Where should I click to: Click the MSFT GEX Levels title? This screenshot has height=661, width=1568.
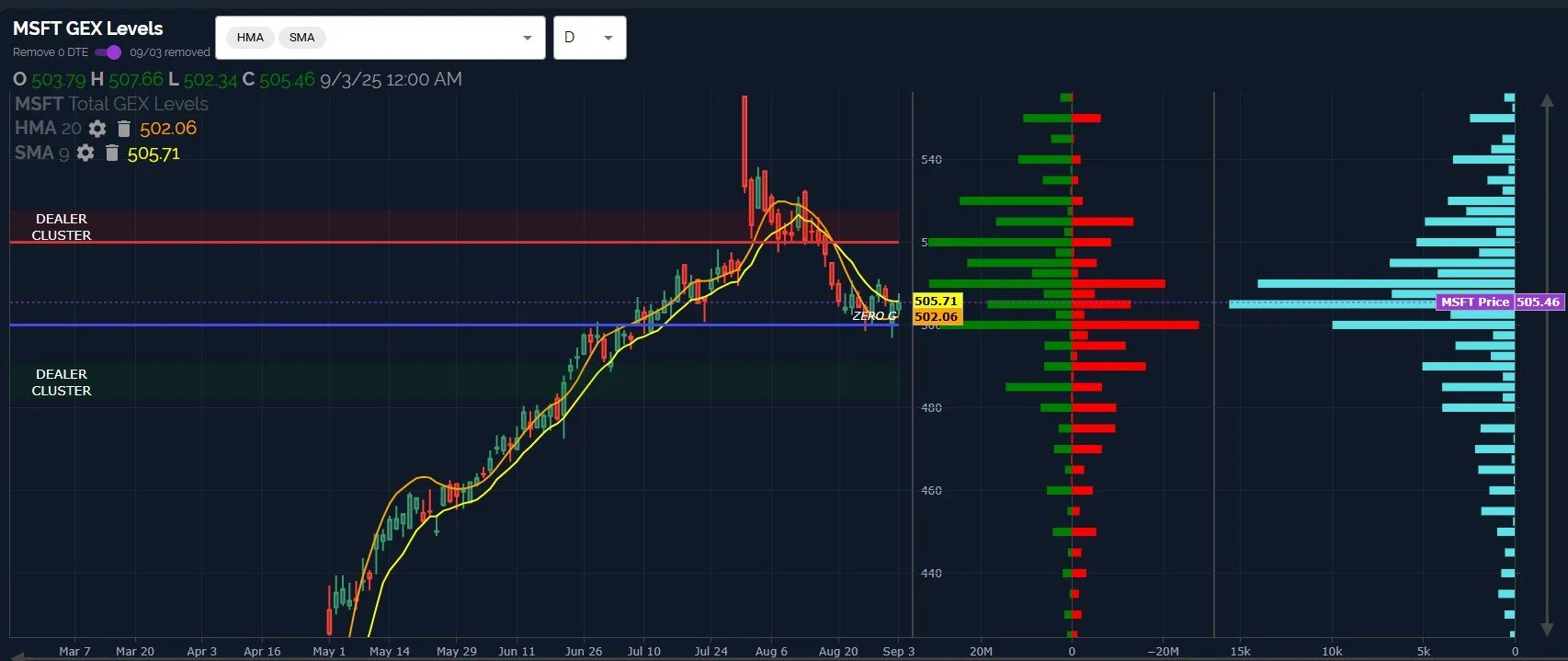point(88,28)
